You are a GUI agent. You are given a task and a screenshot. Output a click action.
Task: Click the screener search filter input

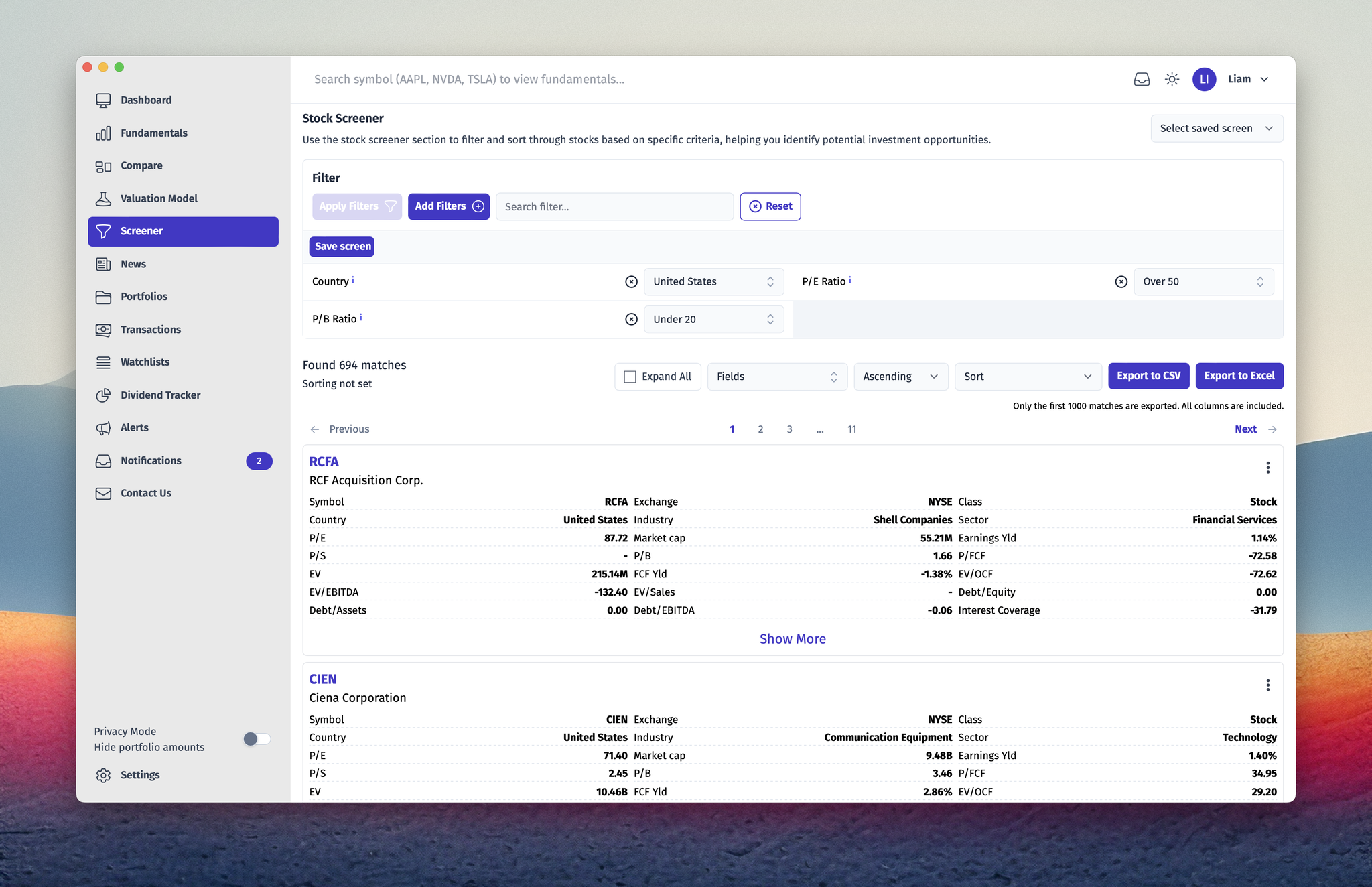(x=614, y=206)
